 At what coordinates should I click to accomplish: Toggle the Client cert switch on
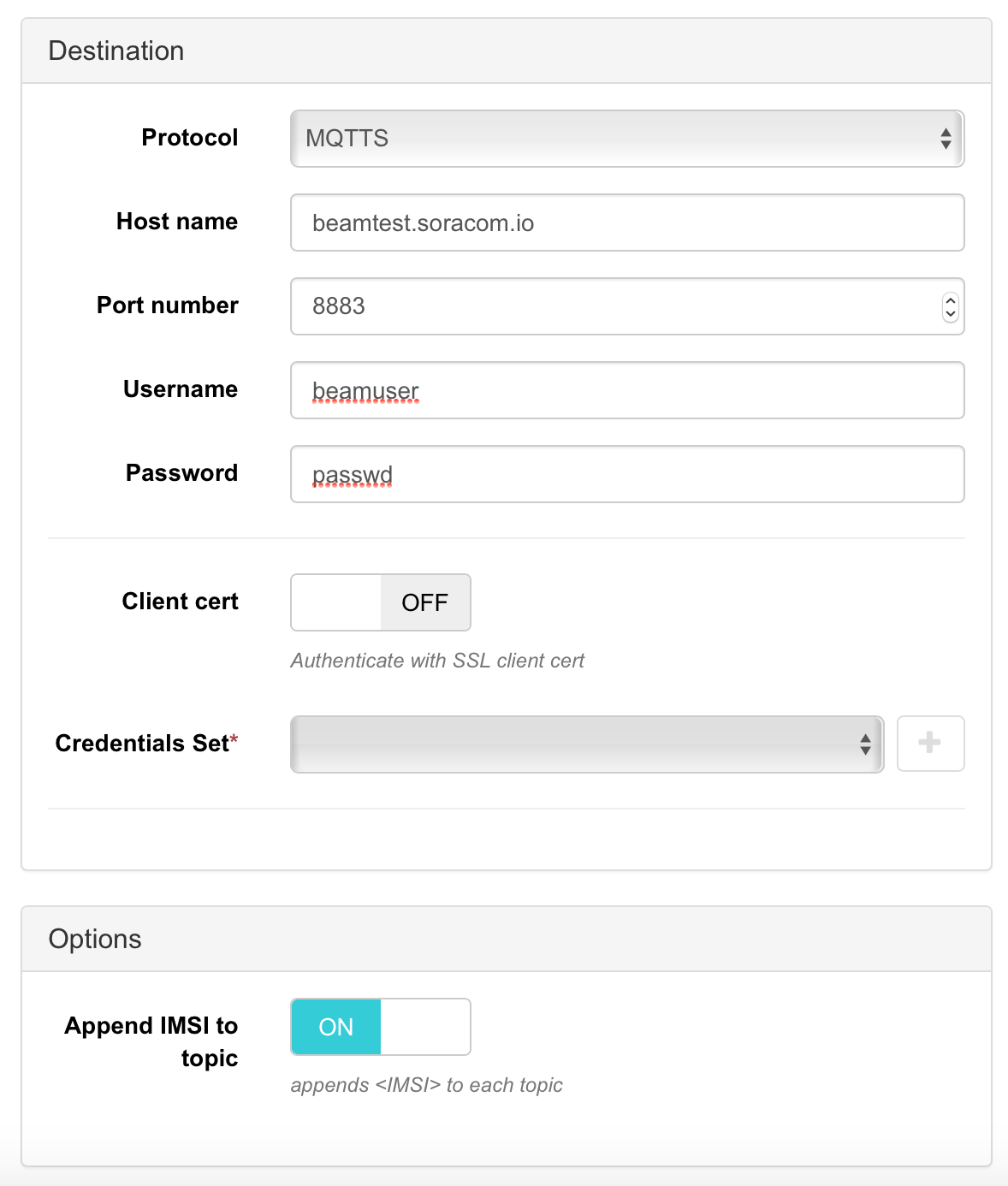point(381,602)
